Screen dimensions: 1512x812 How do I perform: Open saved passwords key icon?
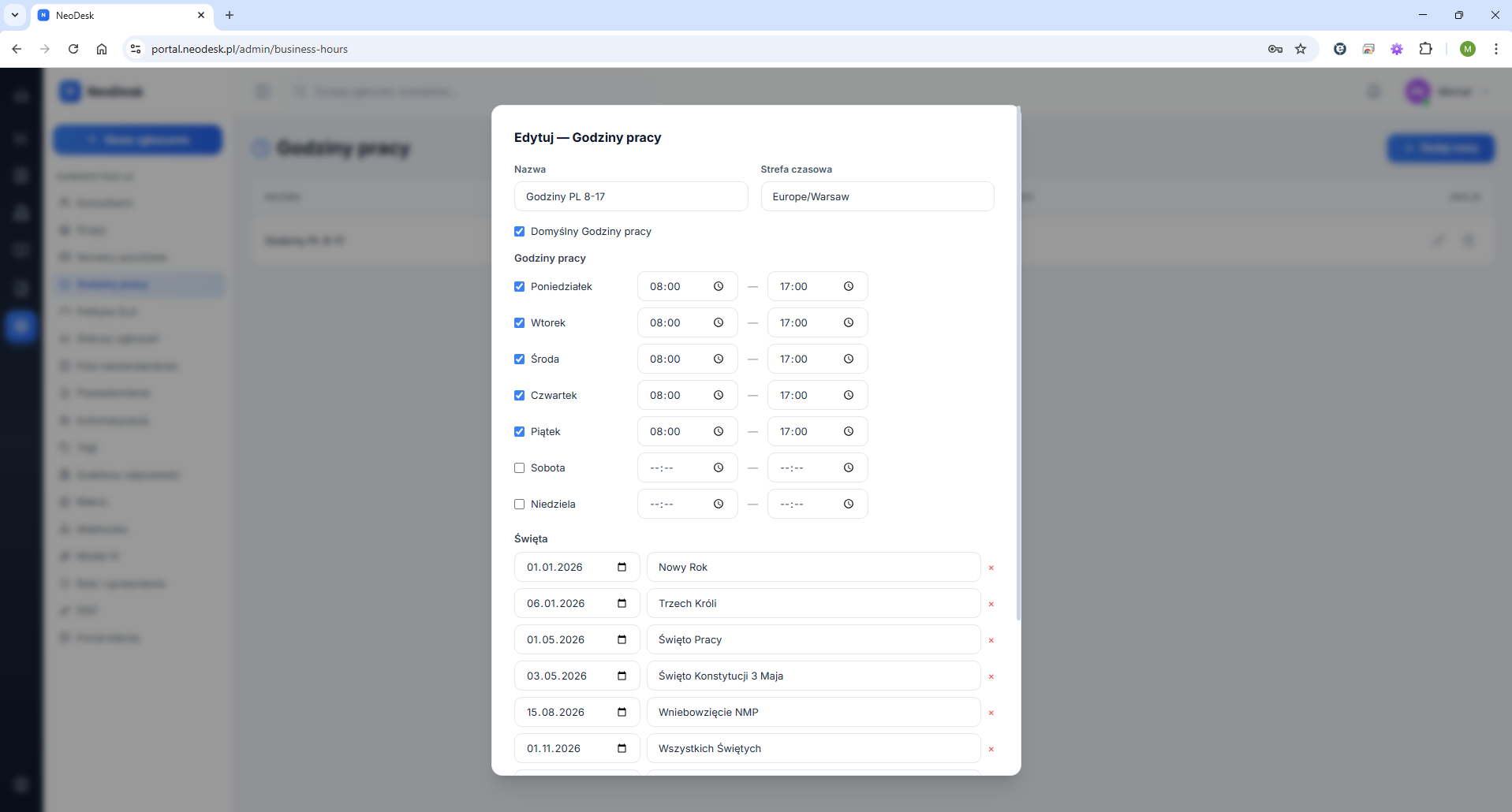pos(1275,49)
